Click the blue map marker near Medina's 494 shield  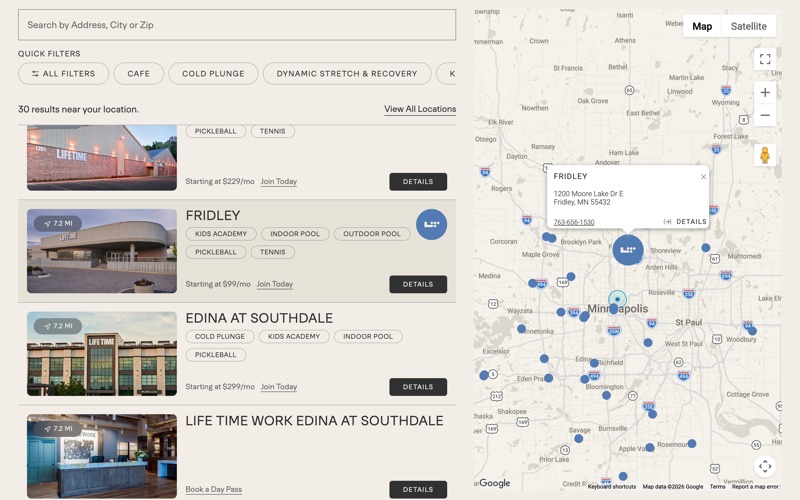[x=533, y=283]
